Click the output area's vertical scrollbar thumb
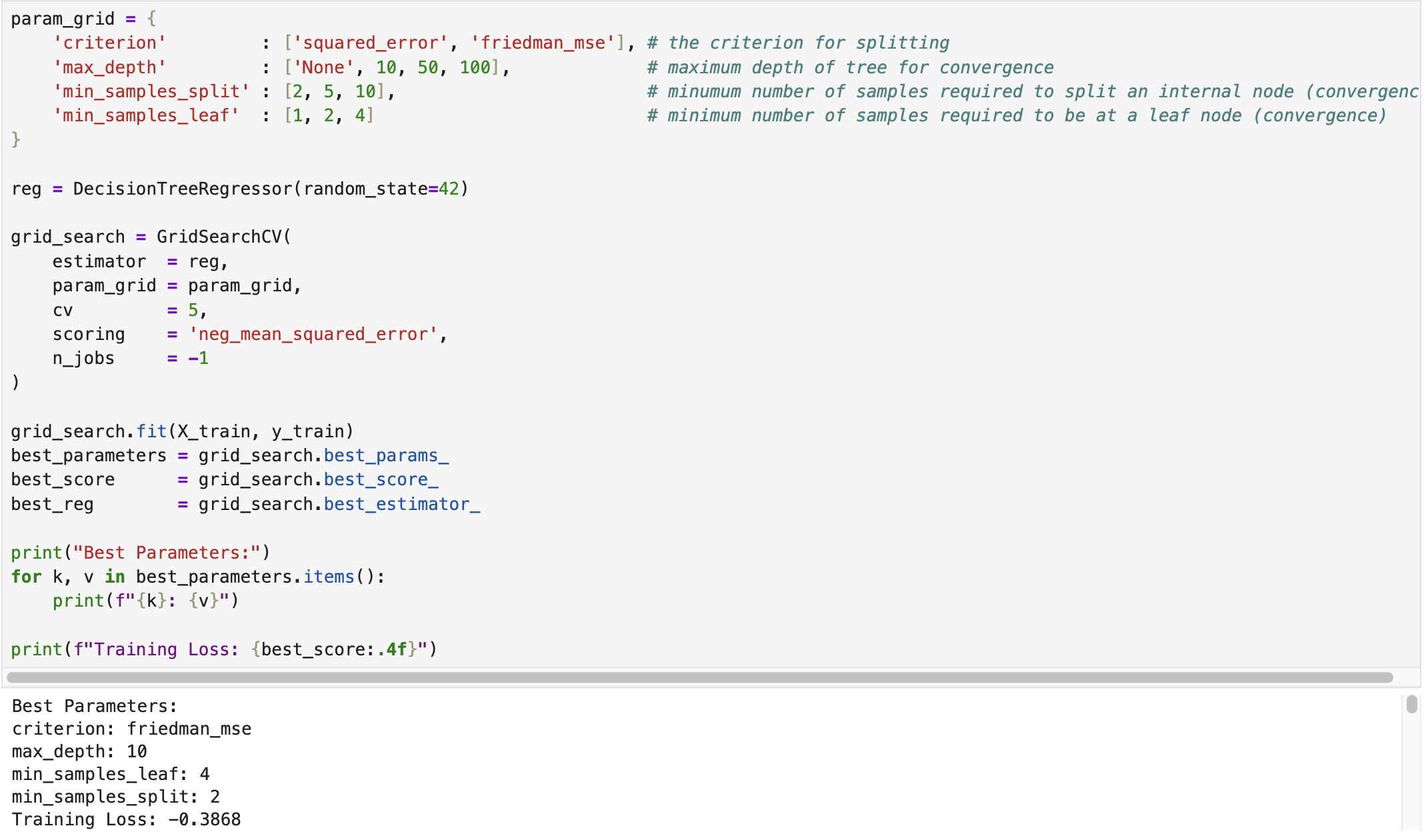The width and height of the screenshot is (1424, 840). click(x=1411, y=705)
